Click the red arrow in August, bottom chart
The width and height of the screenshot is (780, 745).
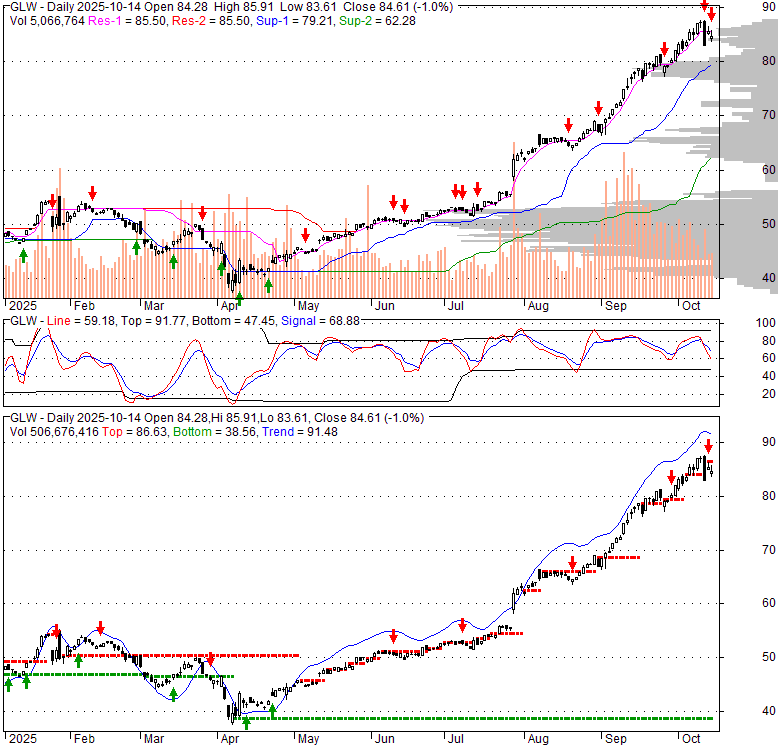pyautogui.click(x=572, y=562)
